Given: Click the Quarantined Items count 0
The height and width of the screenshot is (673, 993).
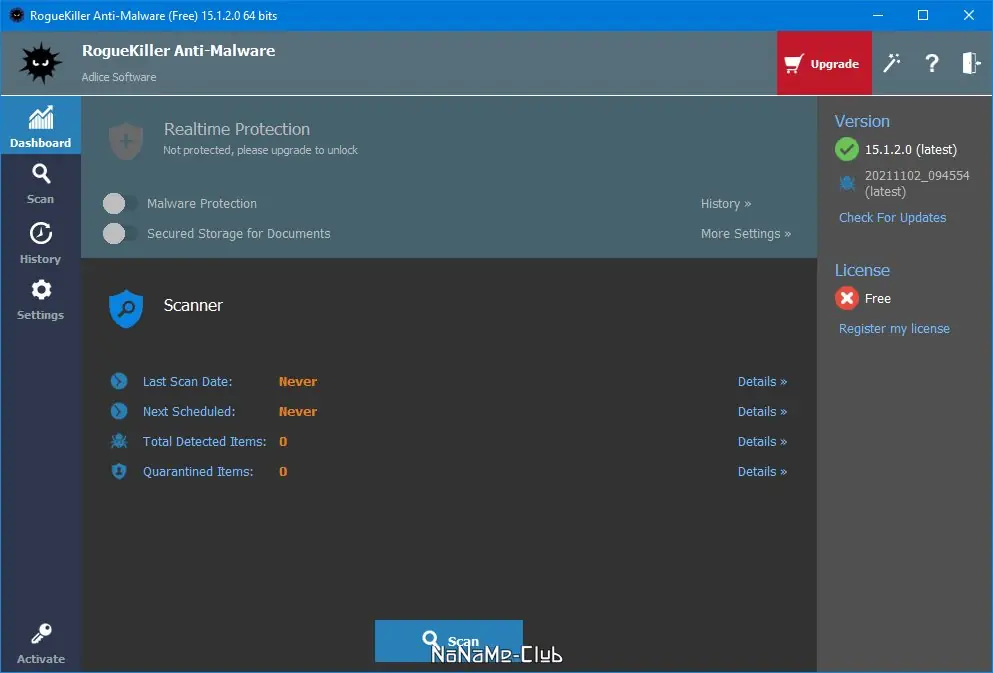Looking at the screenshot, I should [283, 471].
